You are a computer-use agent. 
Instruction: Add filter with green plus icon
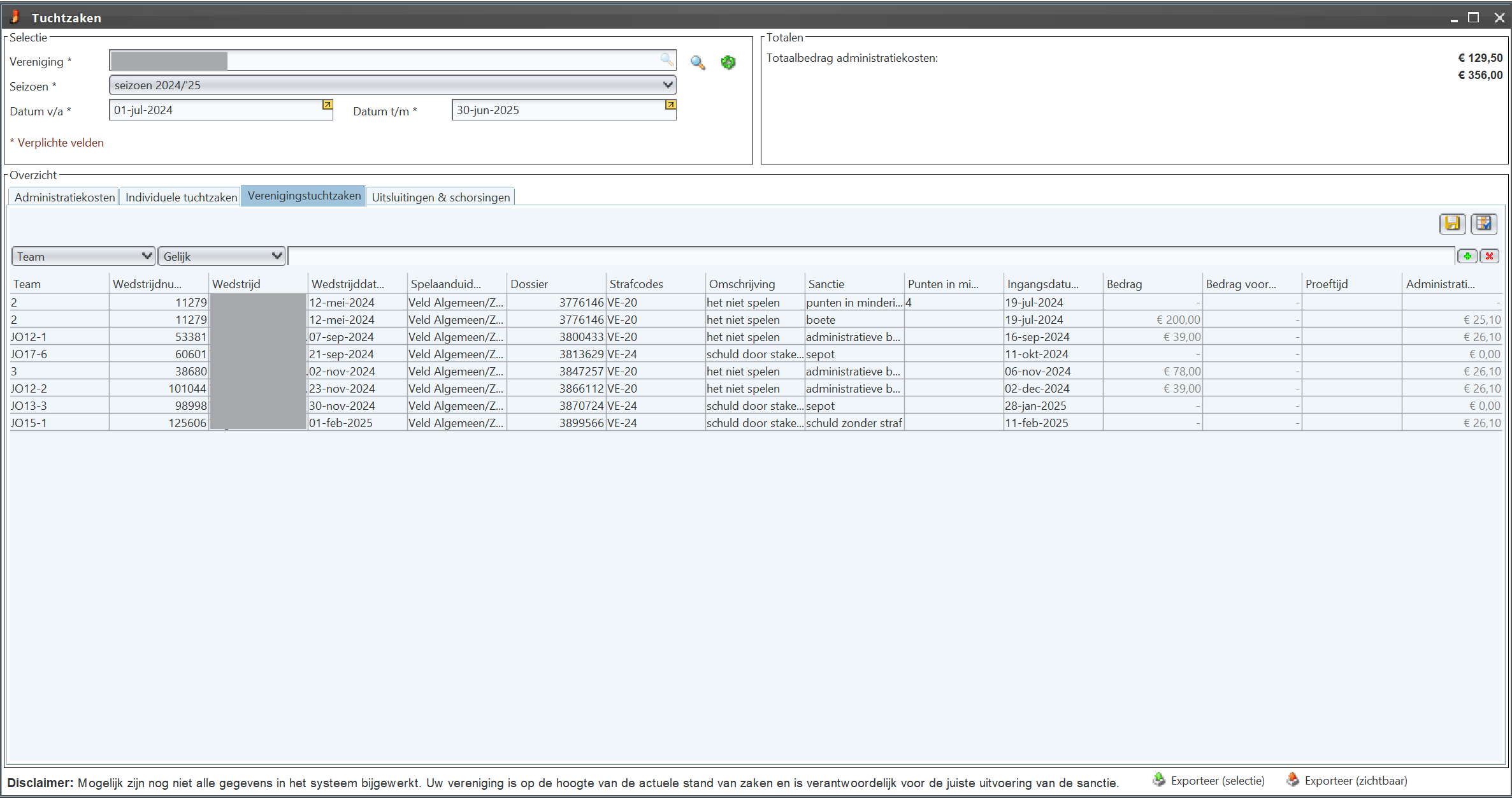[1467, 256]
